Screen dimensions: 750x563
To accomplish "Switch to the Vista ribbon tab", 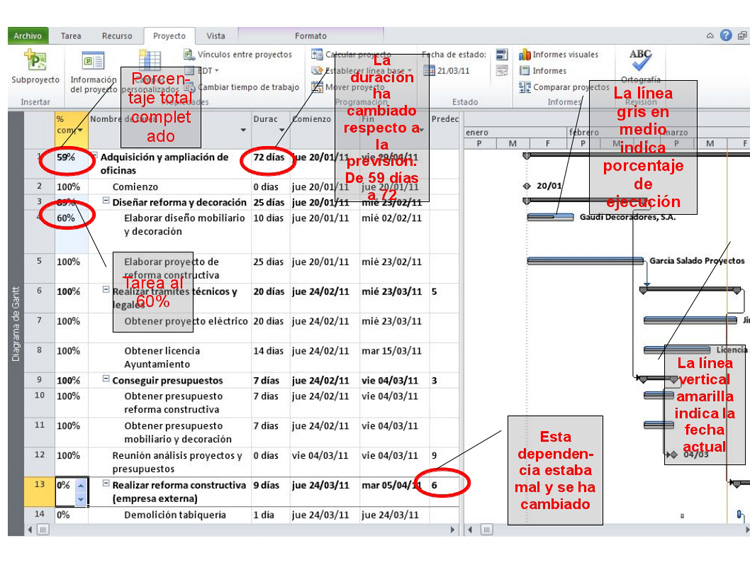I will [215, 36].
